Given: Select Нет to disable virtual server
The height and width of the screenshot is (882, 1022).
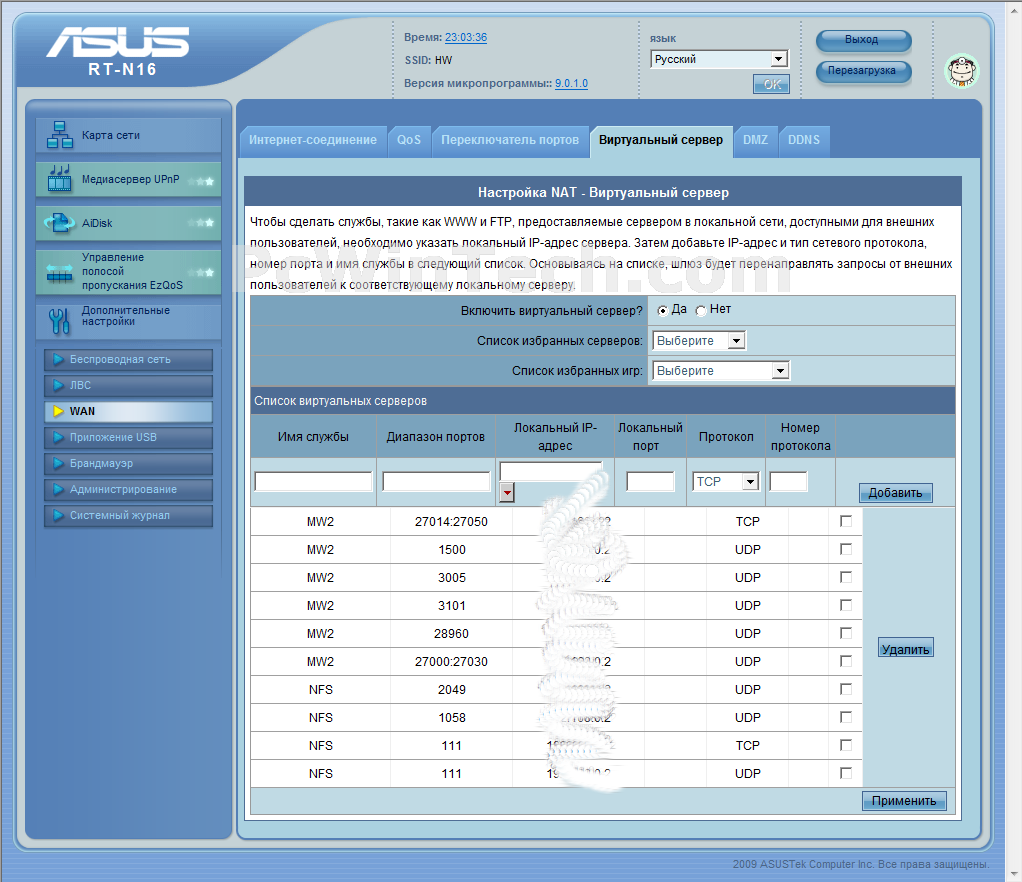Looking at the screenshot, I should (x=701, y=311).
